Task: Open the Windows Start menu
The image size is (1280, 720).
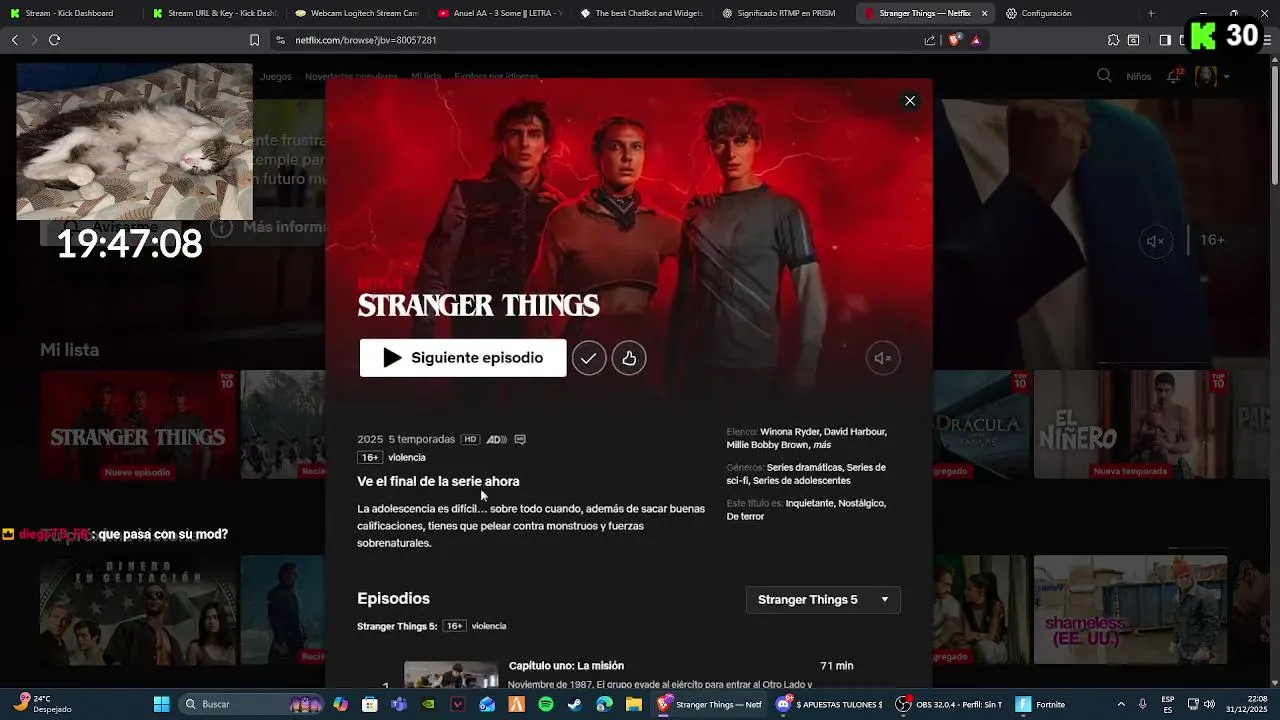Action: tap(161, 704)
